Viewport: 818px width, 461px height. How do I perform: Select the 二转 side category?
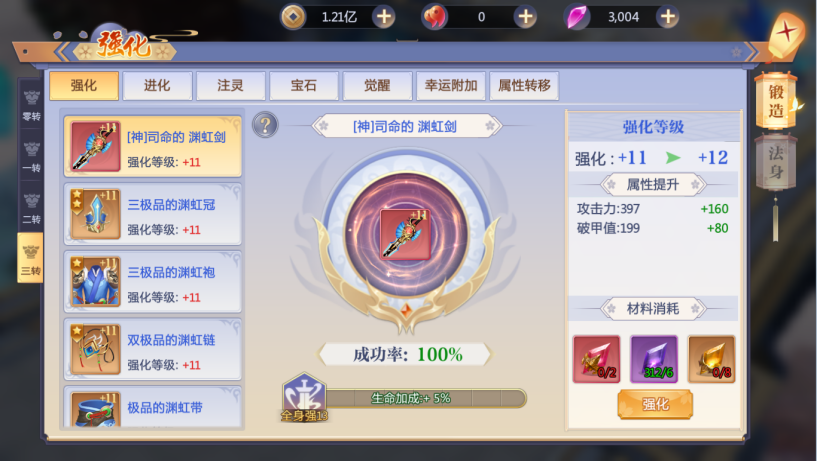tap(31, 208)
